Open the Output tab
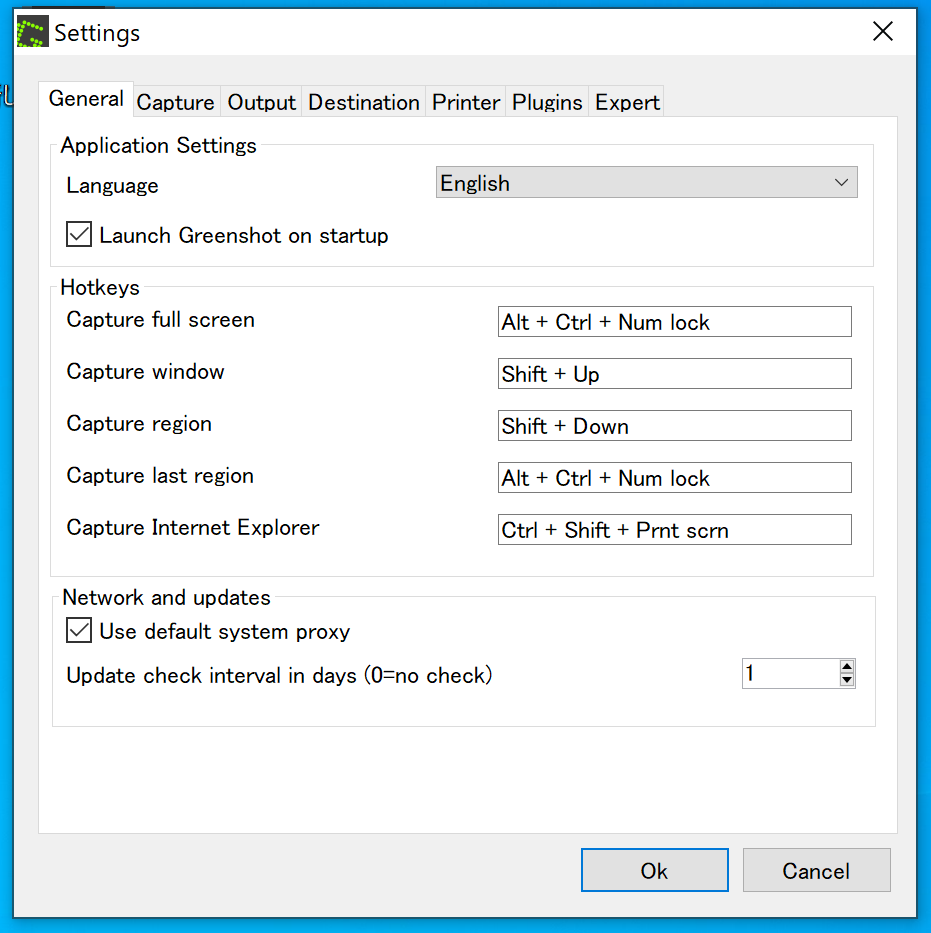This screenshot has height=933, width=931. [262, 102]
